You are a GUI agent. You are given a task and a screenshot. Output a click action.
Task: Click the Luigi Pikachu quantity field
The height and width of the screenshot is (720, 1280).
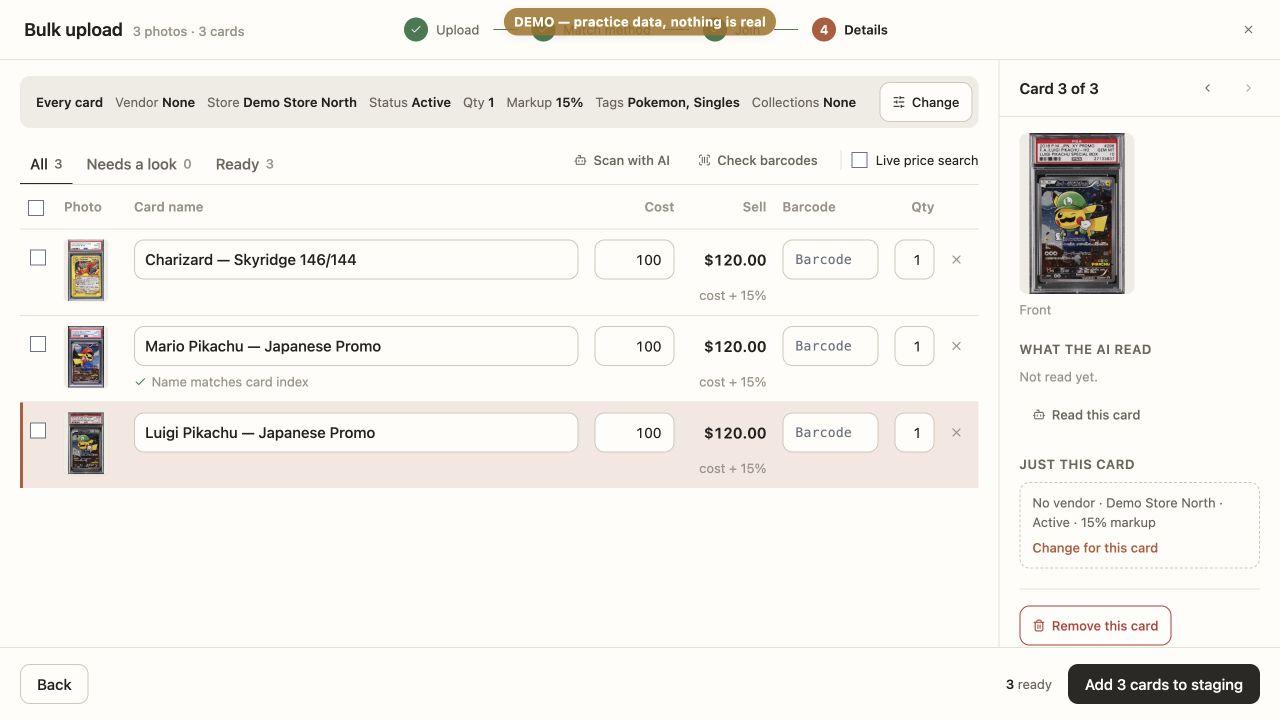coord(914,433)
